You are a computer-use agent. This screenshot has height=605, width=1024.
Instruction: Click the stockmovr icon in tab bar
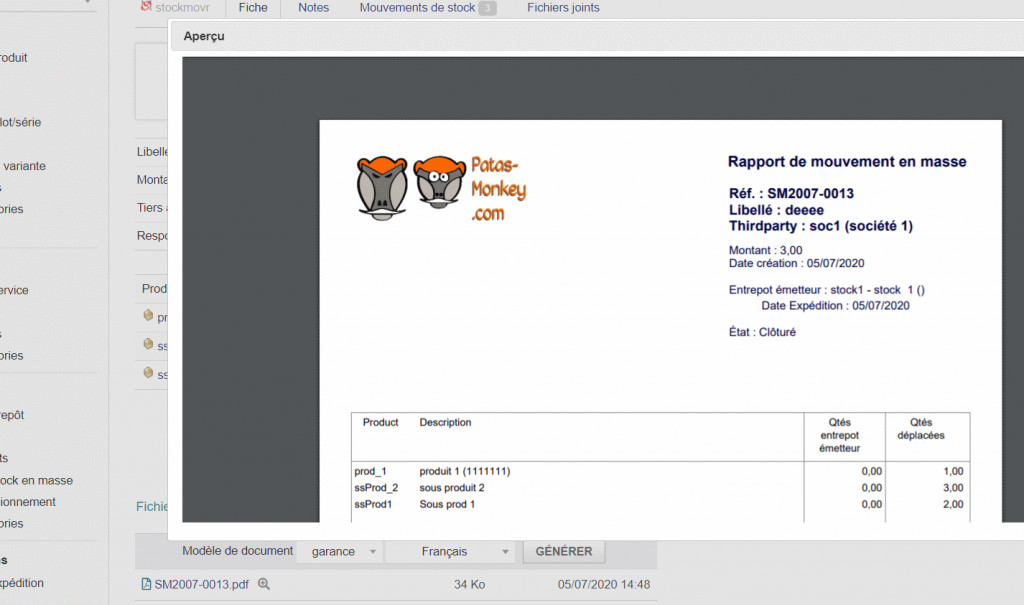click(x=146, y=6)
